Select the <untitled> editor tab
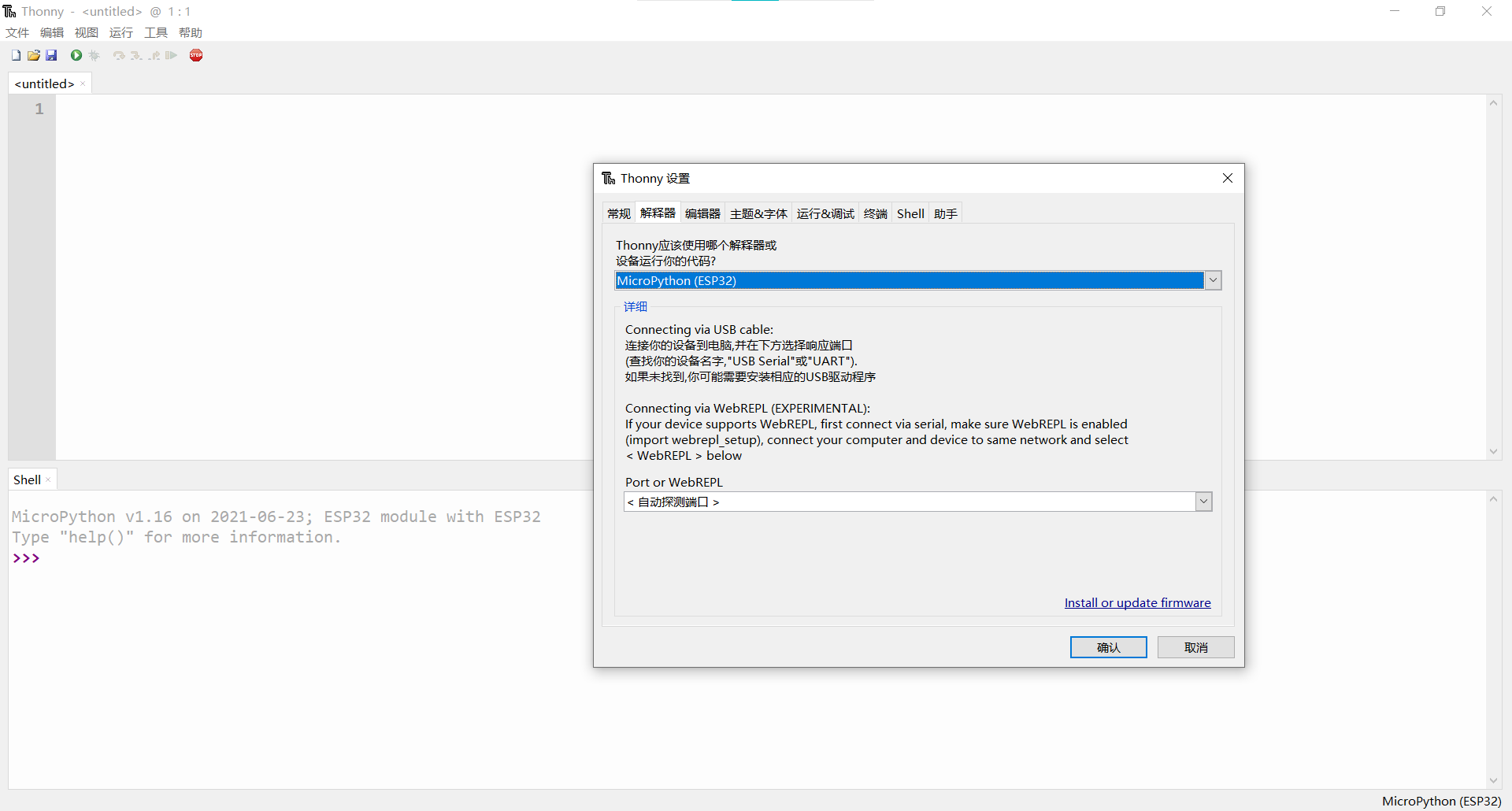The width and height of the screenshot is (1512, 811). click(x=44, y=83)
